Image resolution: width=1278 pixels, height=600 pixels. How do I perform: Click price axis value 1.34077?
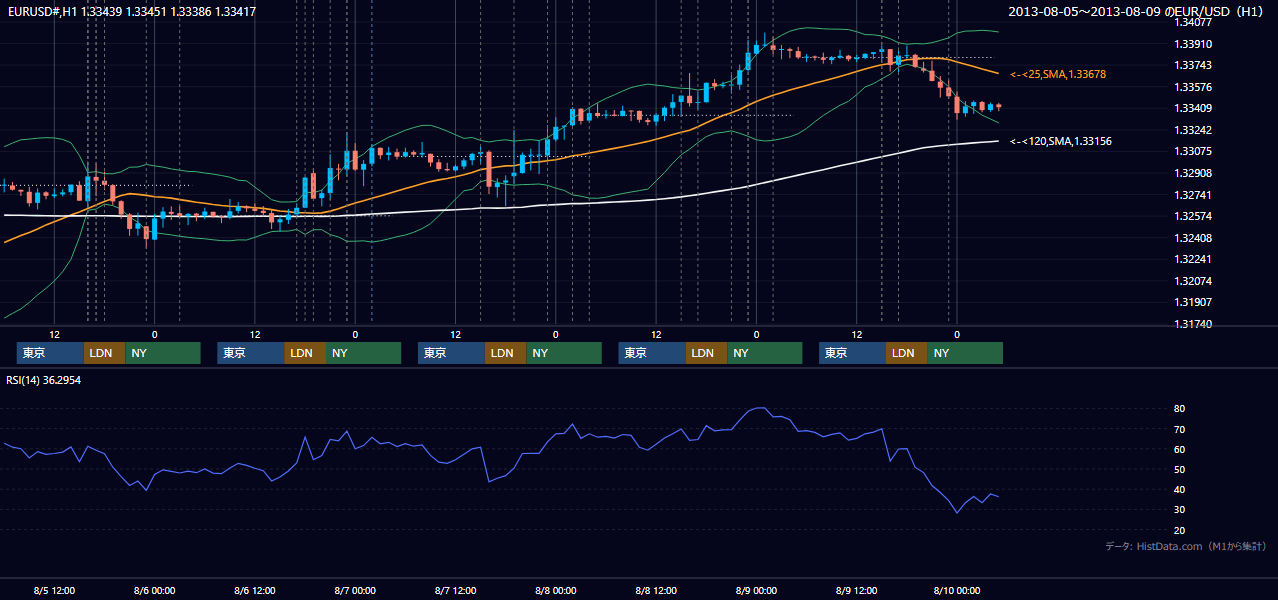[x=1192, y=22]
